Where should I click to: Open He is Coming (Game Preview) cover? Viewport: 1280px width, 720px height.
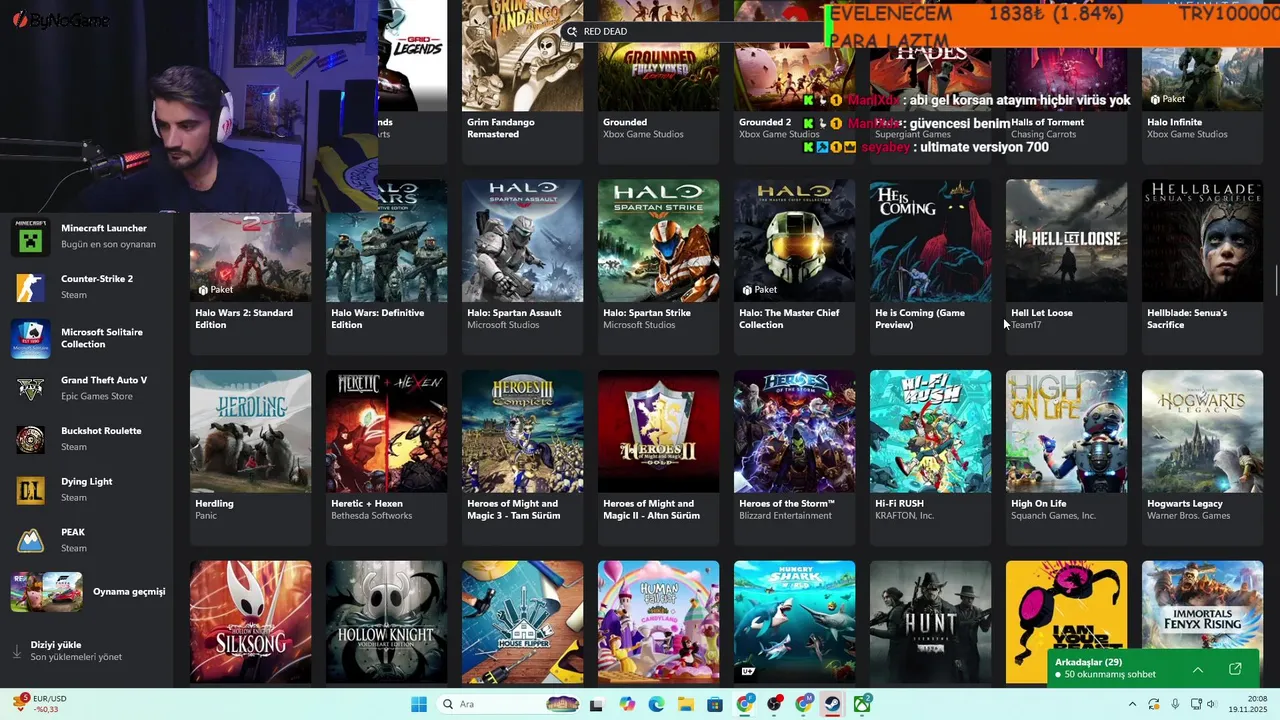point(930,241)
